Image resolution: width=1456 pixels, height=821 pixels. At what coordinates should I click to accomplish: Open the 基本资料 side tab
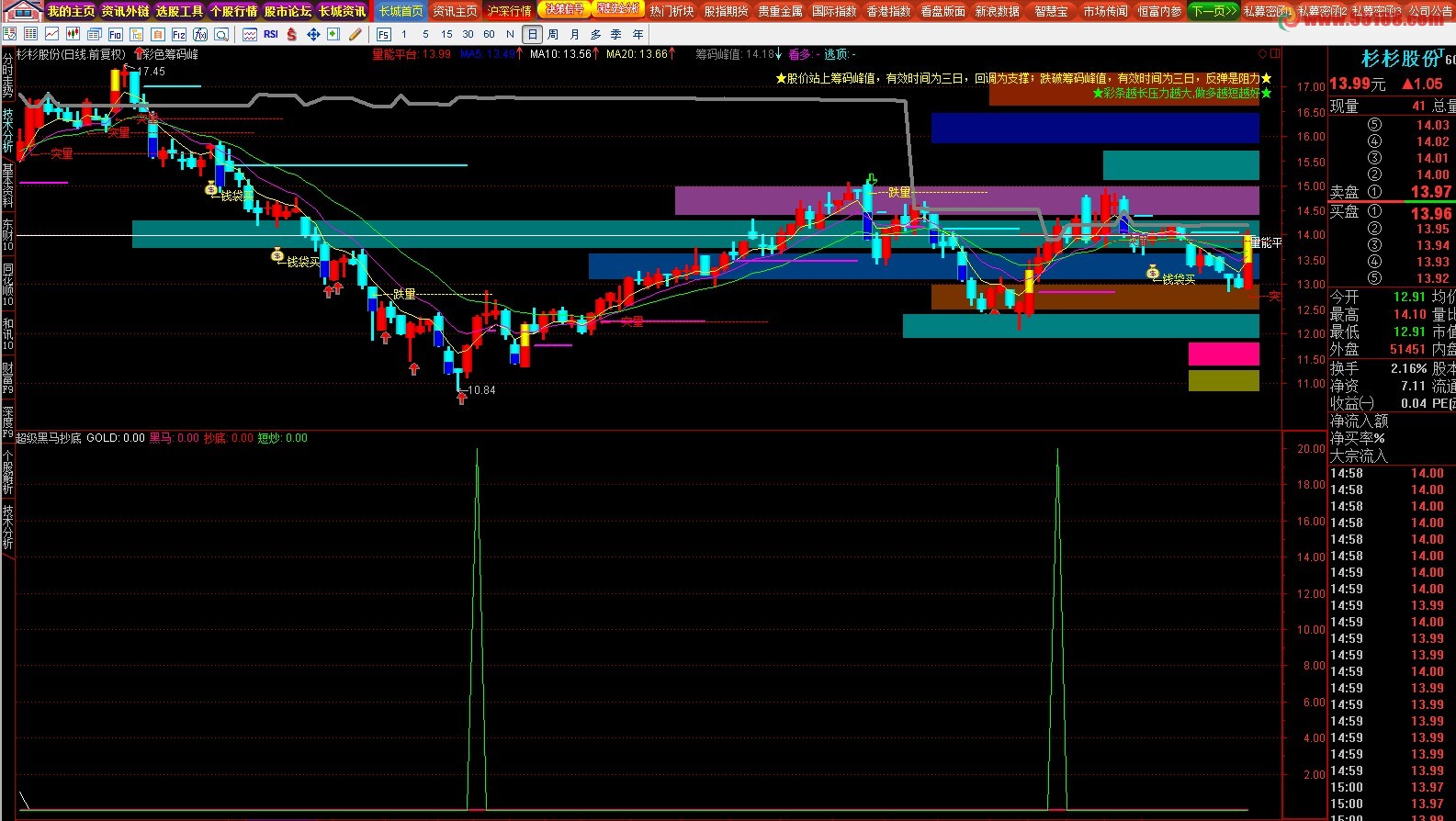point(7,185)
